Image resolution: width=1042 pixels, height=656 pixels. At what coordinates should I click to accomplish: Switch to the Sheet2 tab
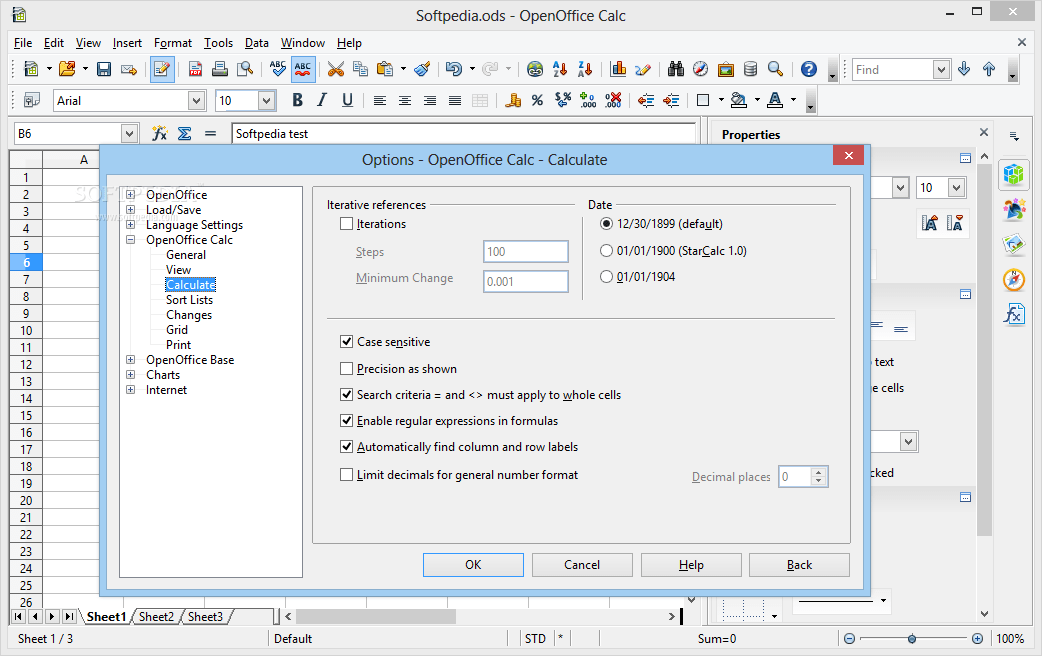(x=156, y=617)
